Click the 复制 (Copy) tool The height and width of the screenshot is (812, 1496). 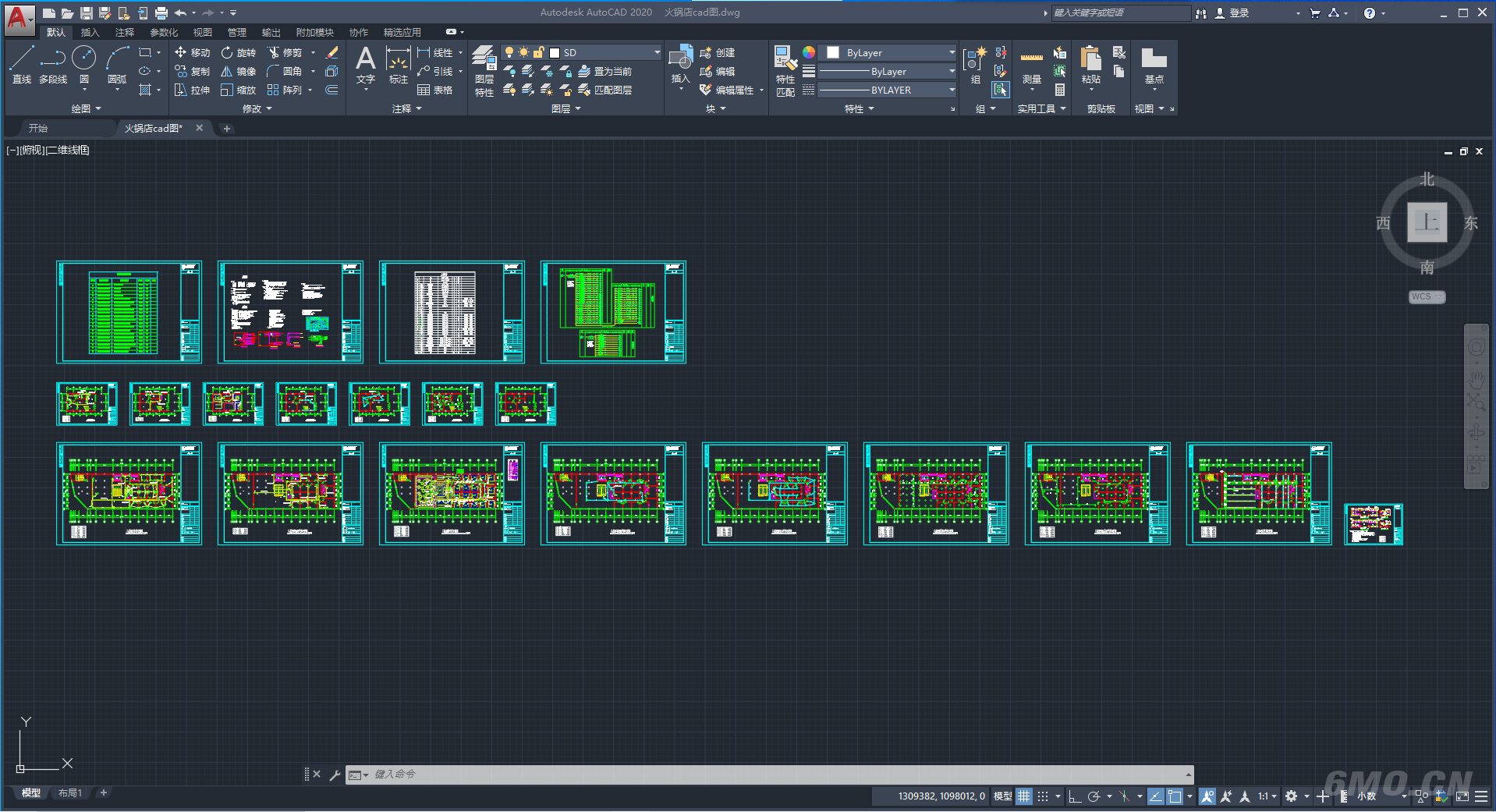click(x=193, y=71)
